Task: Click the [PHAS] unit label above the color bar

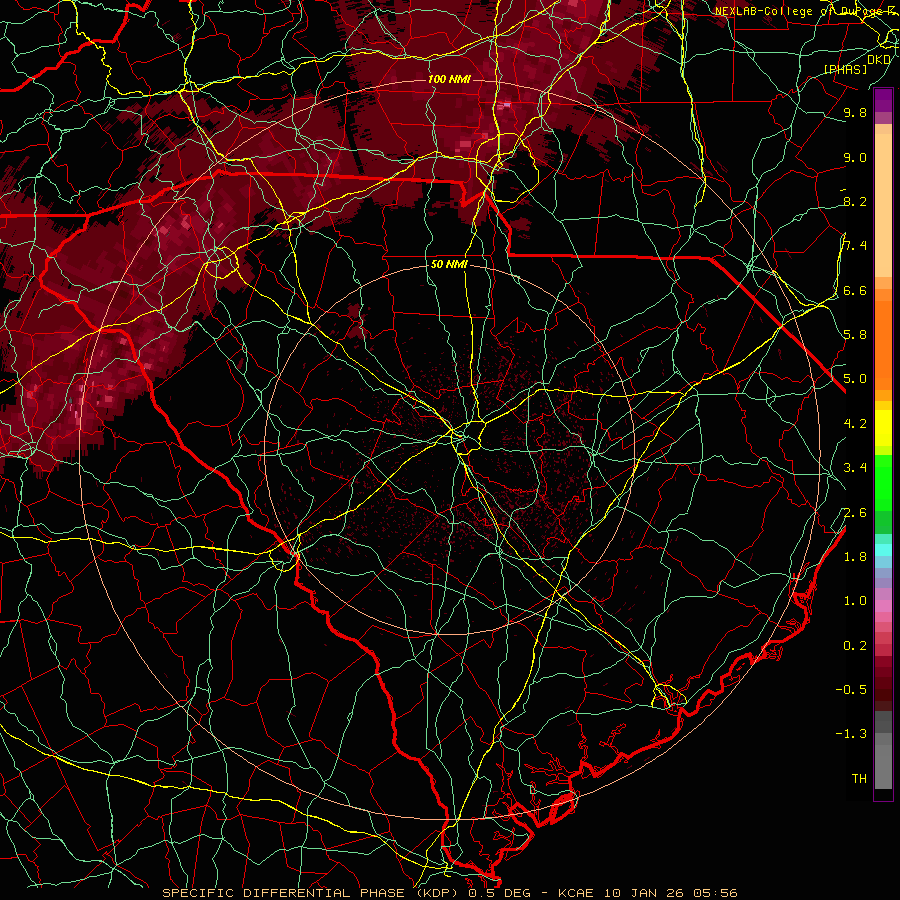Action: point(845,69)
